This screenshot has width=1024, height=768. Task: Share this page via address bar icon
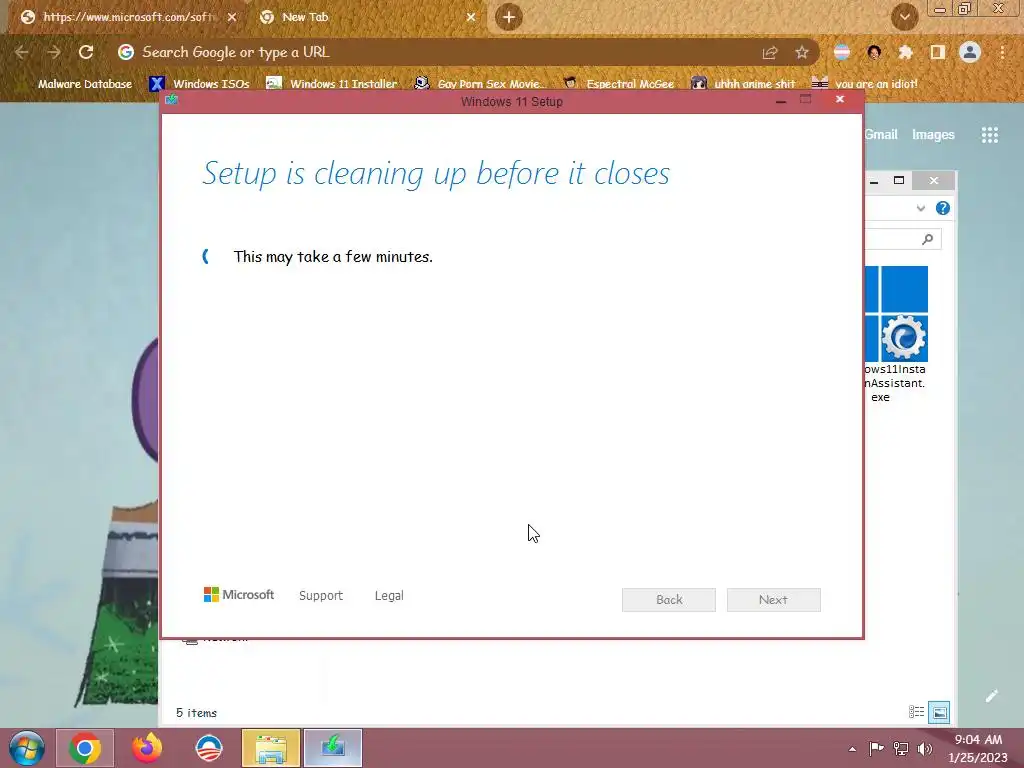pyautogui.click(x=770, y=53)
